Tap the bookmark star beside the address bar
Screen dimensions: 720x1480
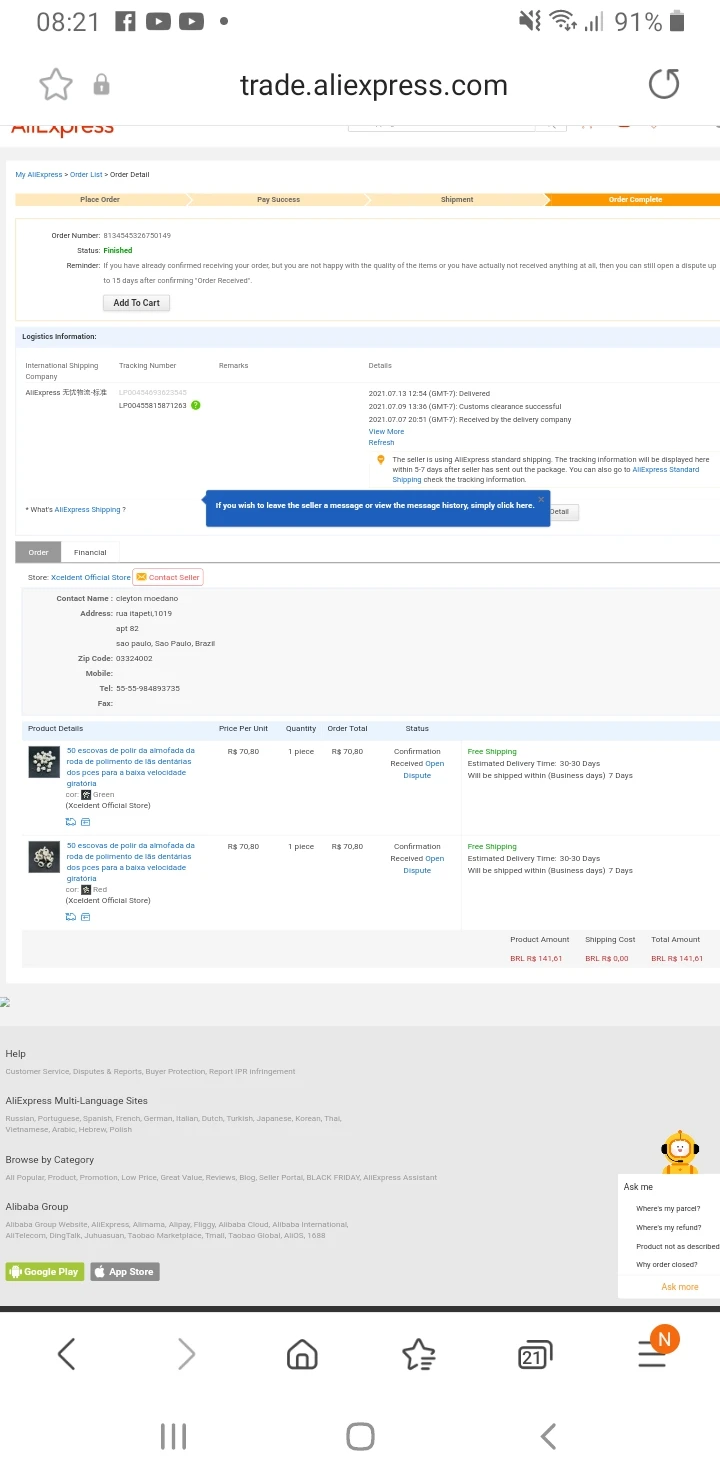pyautogui.click(x=56, y=85)
